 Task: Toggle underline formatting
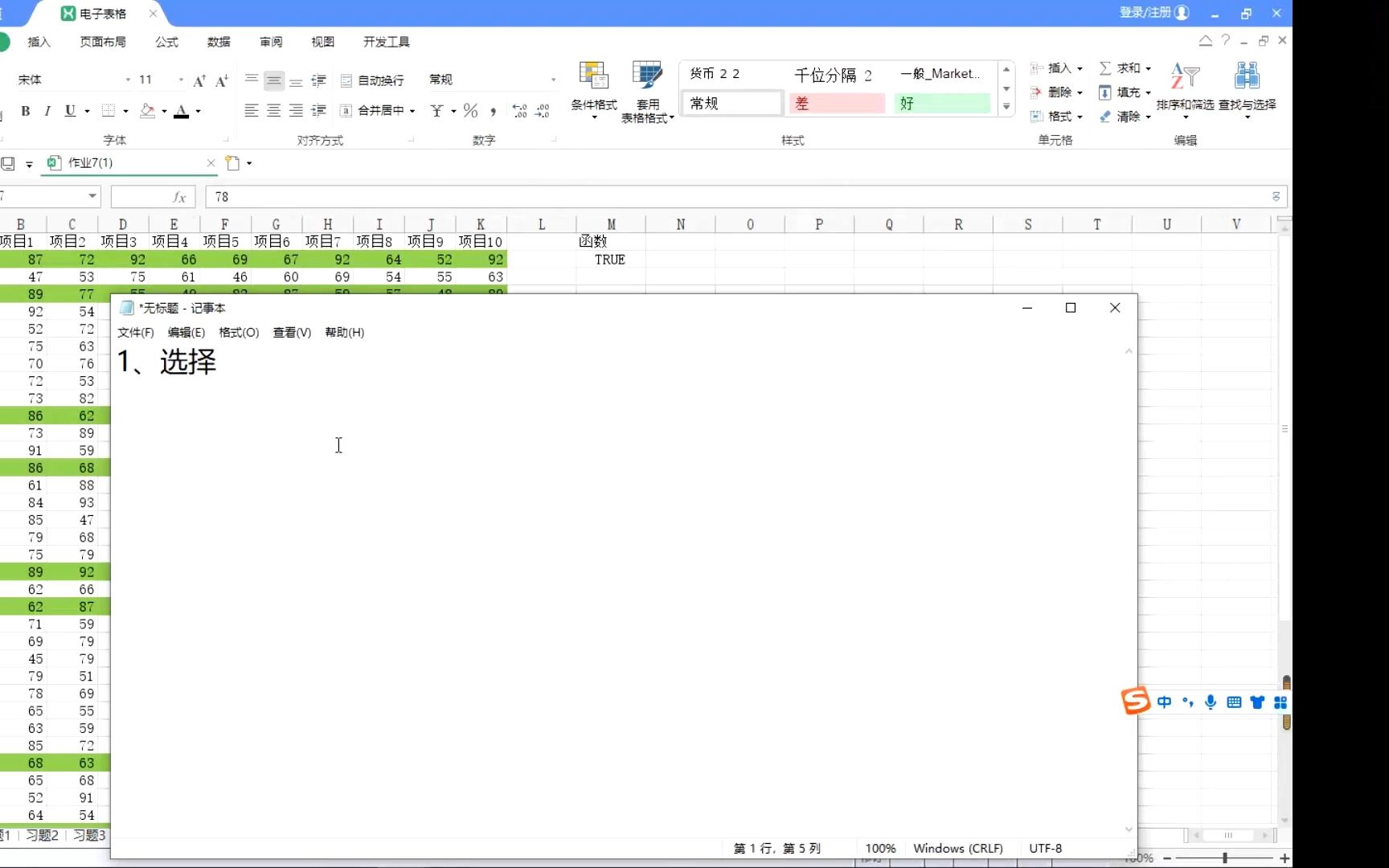[x=71, y=110]
